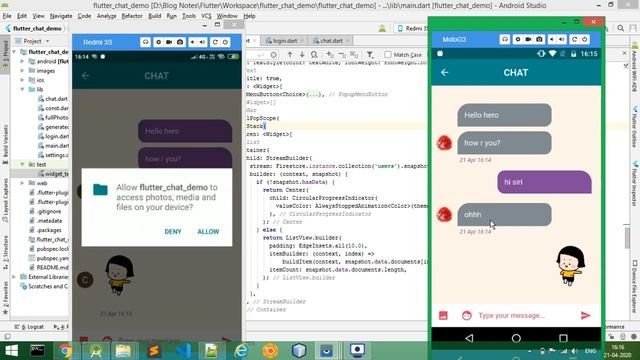This screenshot has width=640, height=360.
Task: Collapse the test folder
Action: coord(22,164)
